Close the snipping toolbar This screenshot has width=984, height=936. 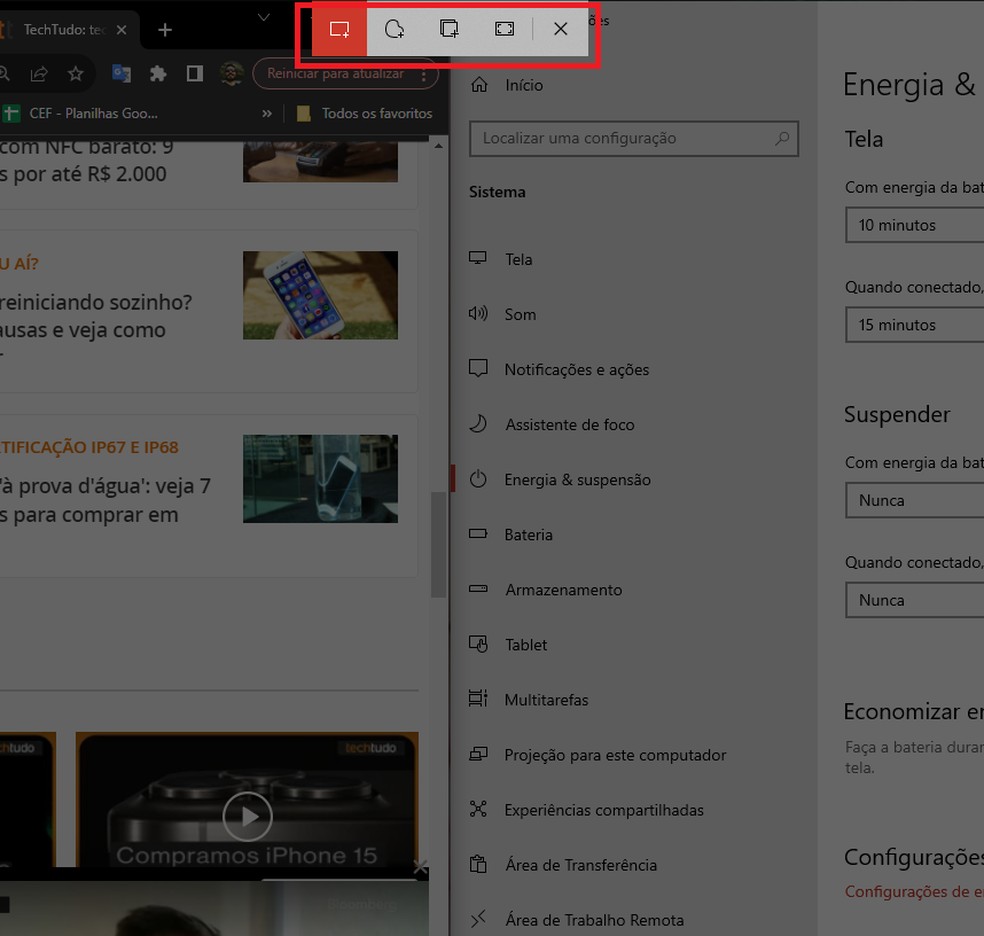(560, 29)
